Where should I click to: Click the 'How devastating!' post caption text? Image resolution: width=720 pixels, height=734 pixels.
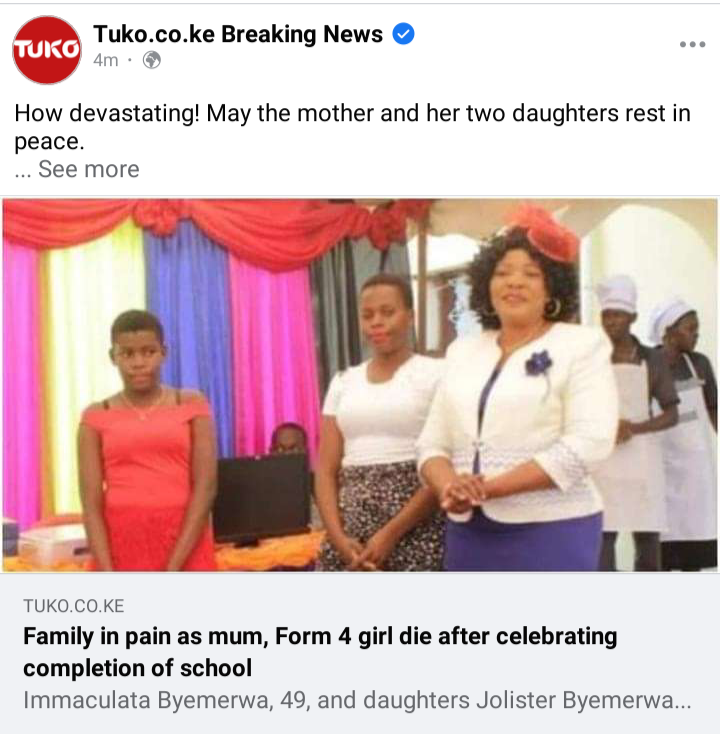coord(352,127)
